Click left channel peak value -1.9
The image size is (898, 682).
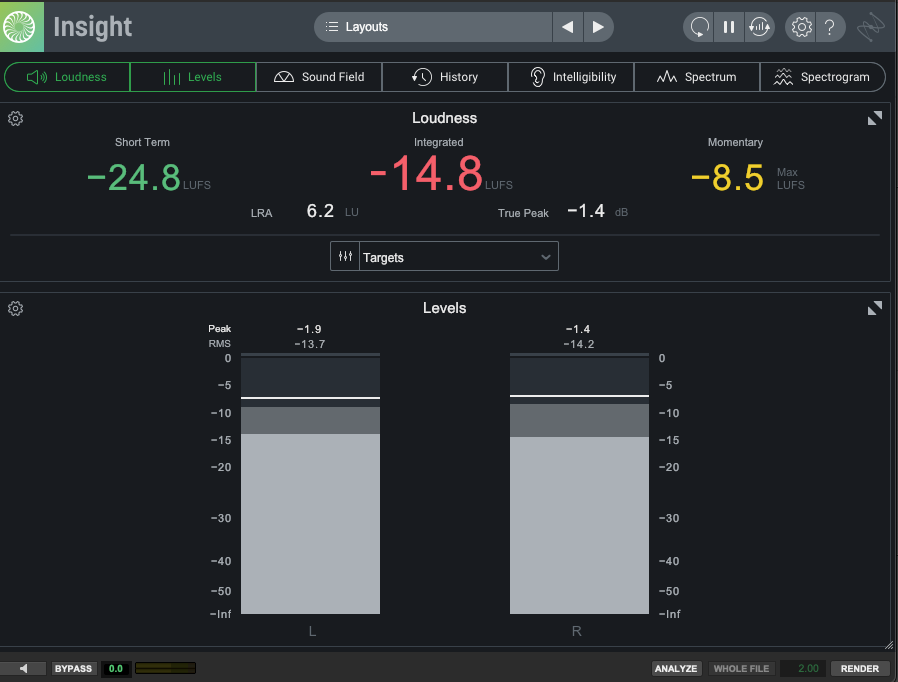point(309,329)
